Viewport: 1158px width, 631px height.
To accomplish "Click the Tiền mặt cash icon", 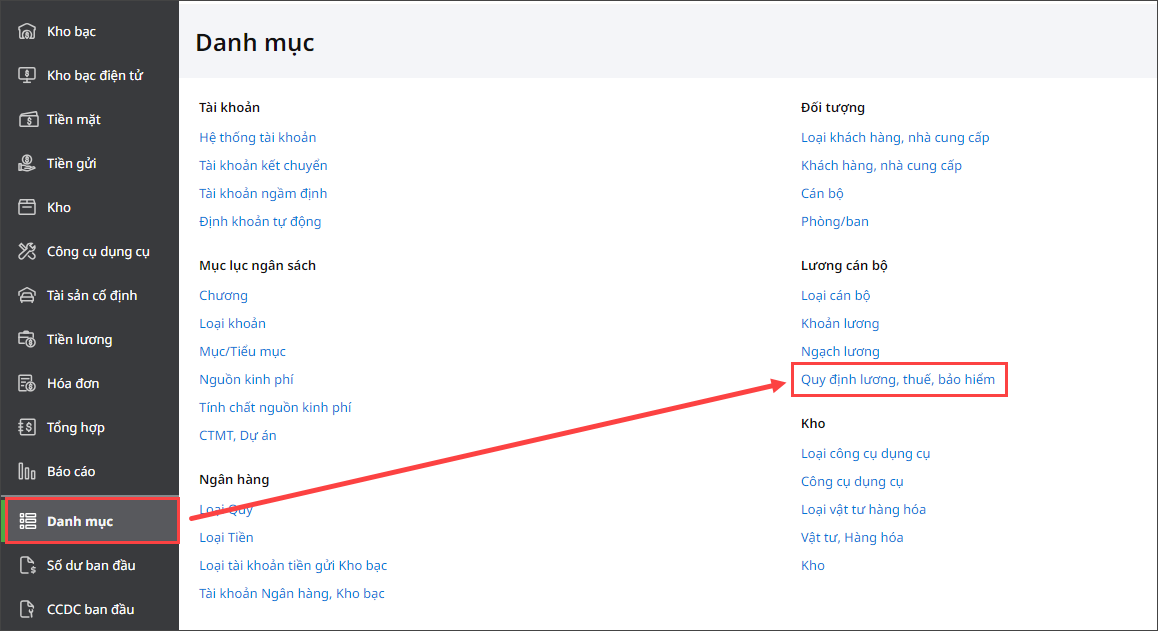I will coord(27,119).
